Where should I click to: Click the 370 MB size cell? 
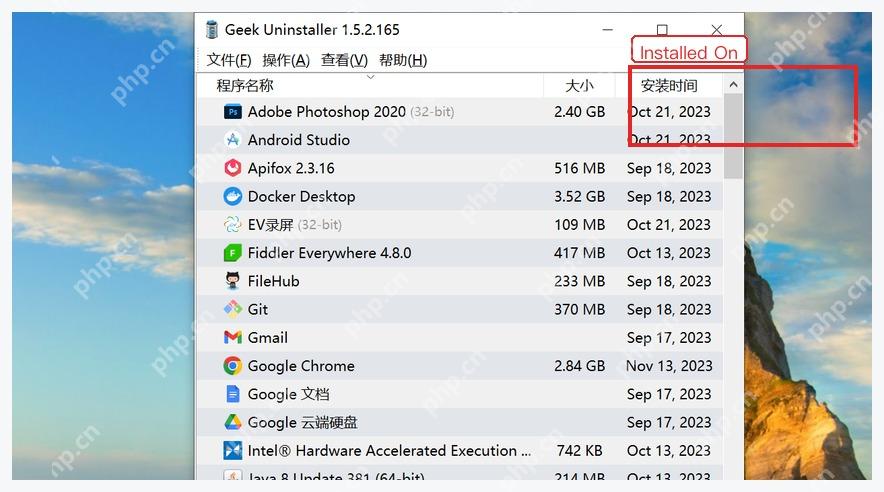point(580,309)
